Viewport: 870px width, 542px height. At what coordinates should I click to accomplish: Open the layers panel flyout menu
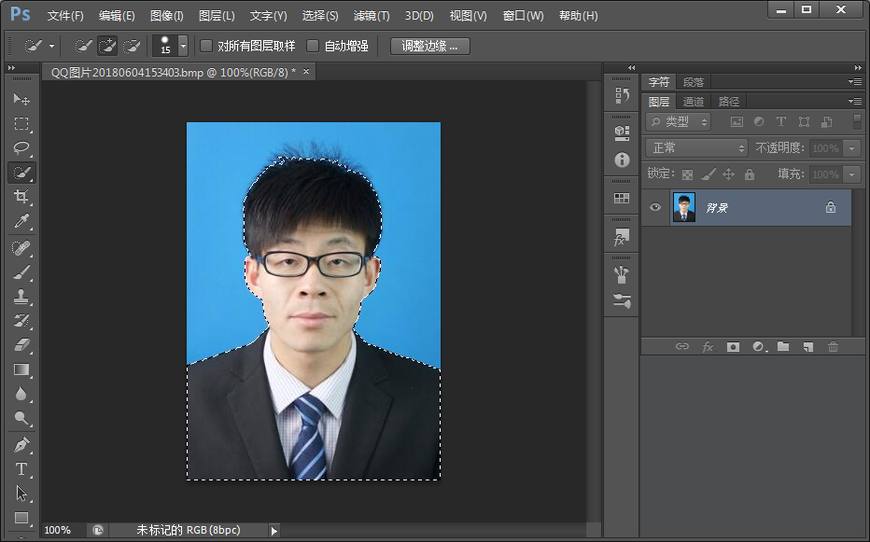pyautogui.click(x=854, y=101)
